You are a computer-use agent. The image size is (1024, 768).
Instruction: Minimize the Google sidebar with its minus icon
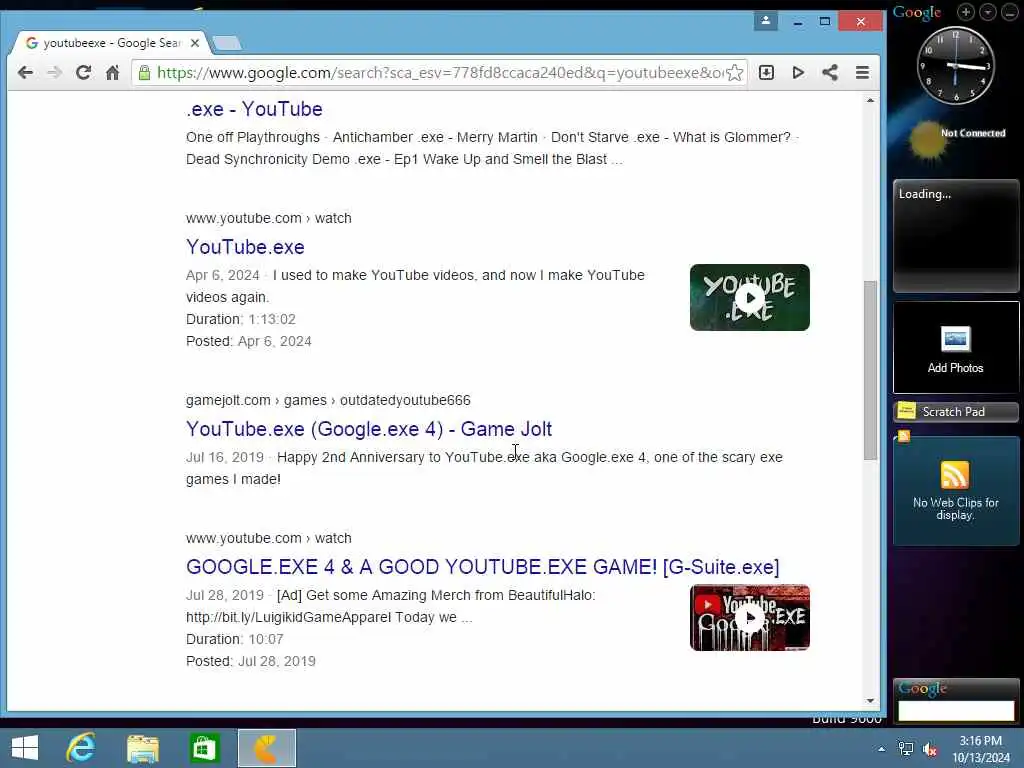tap(1009, 12)
